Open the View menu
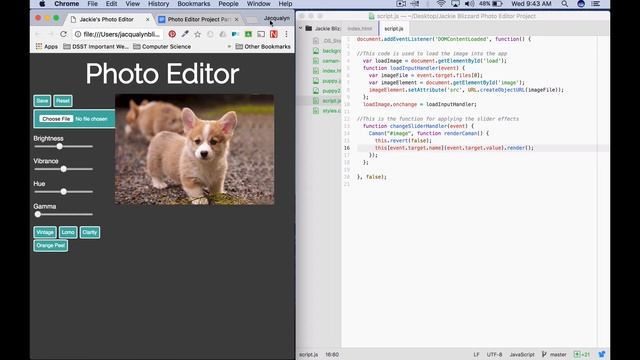This screenshot has width=640, height=360. point(132,4)
